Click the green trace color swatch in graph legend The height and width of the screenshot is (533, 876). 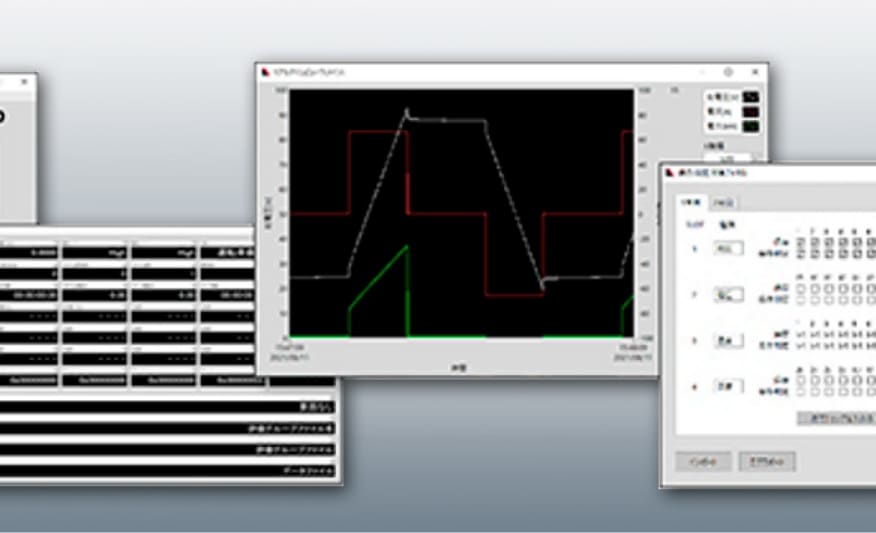750,126
